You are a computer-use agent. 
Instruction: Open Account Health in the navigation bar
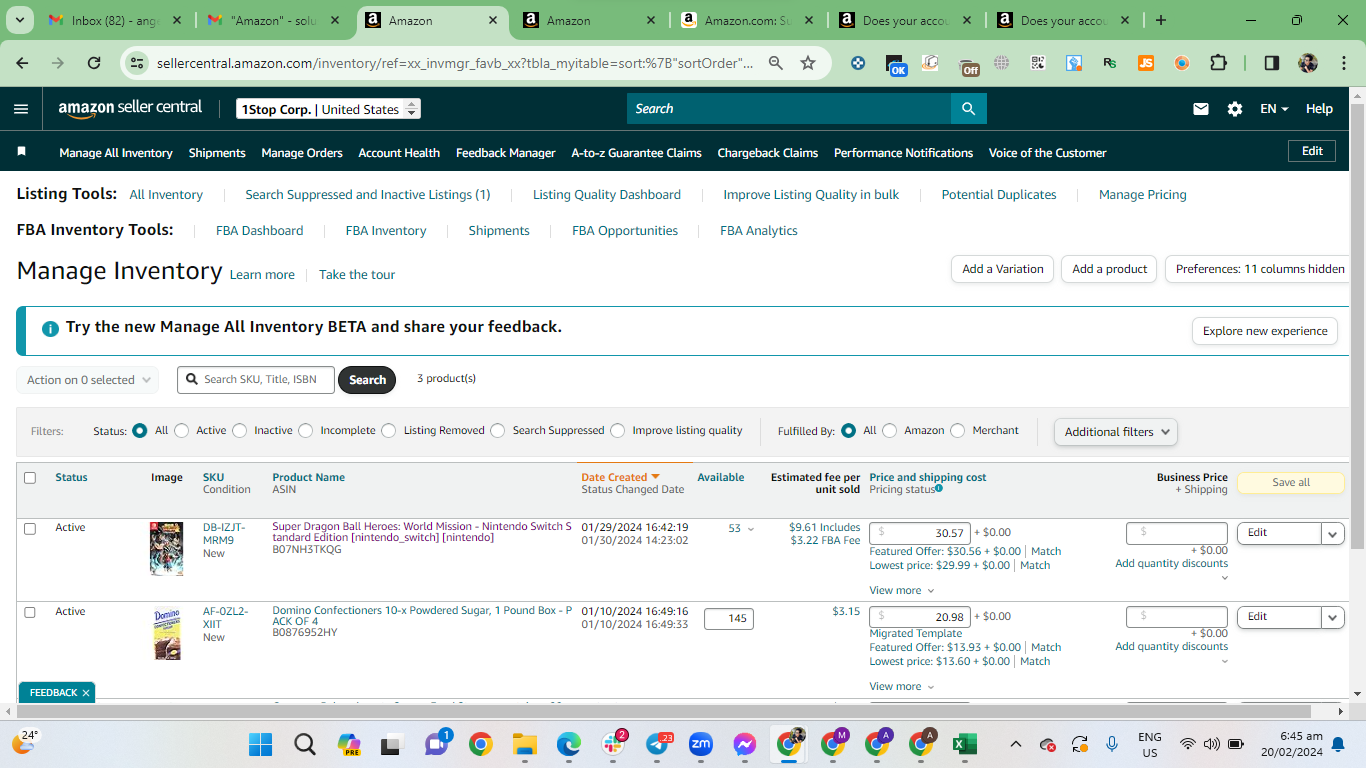(399, 153)
